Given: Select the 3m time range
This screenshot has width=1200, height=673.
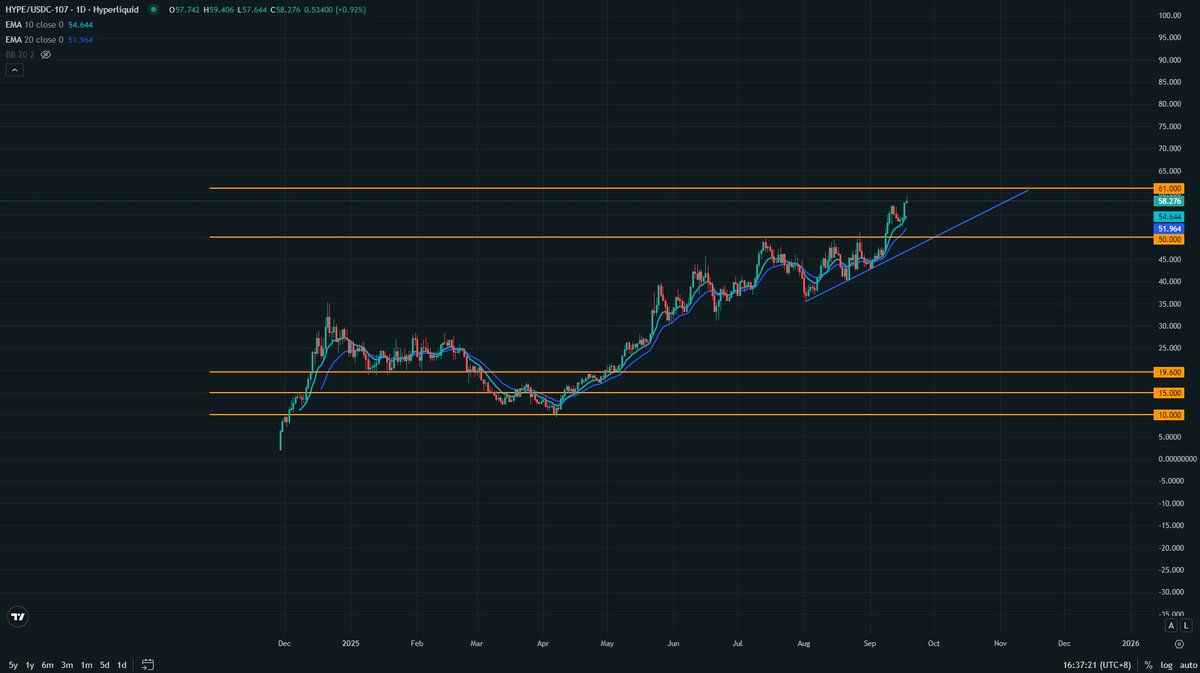Looking at the screenshot, I should [x=66, y=664].
